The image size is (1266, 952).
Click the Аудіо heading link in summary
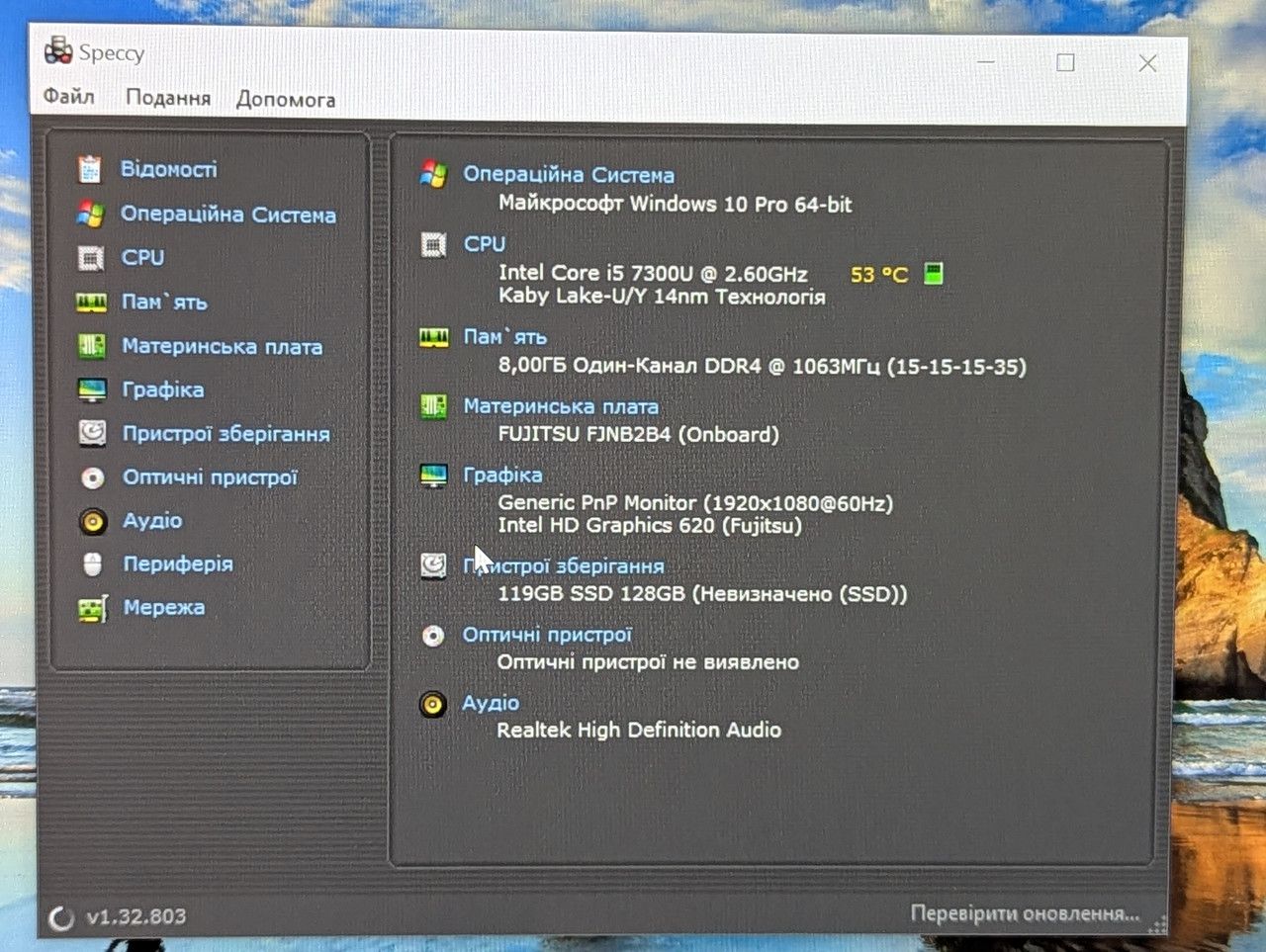pos(491,703)
